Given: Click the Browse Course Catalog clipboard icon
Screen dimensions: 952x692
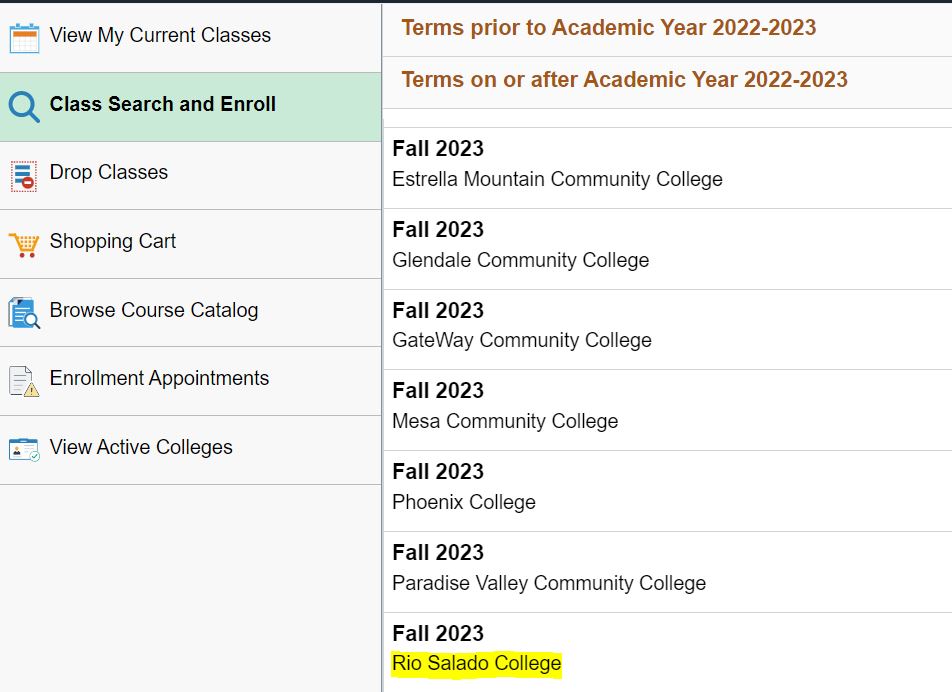Looking at the screenshot, I should tap(23, 310).
